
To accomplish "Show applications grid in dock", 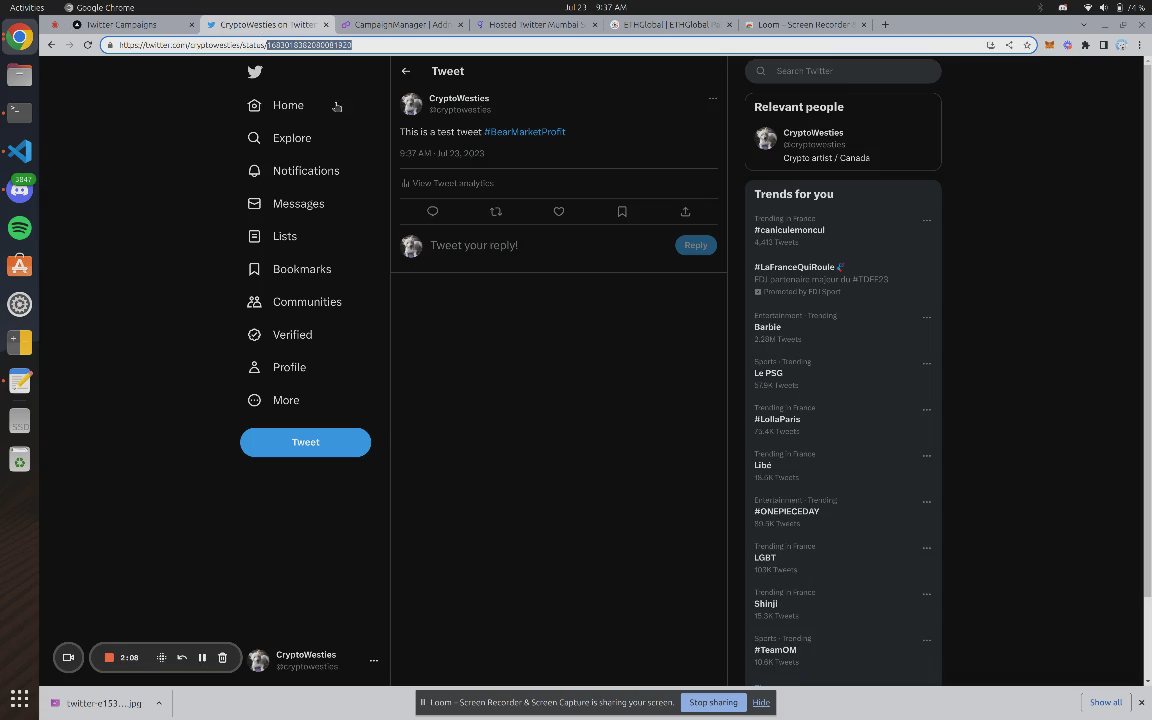I will [x=20, y=698].
